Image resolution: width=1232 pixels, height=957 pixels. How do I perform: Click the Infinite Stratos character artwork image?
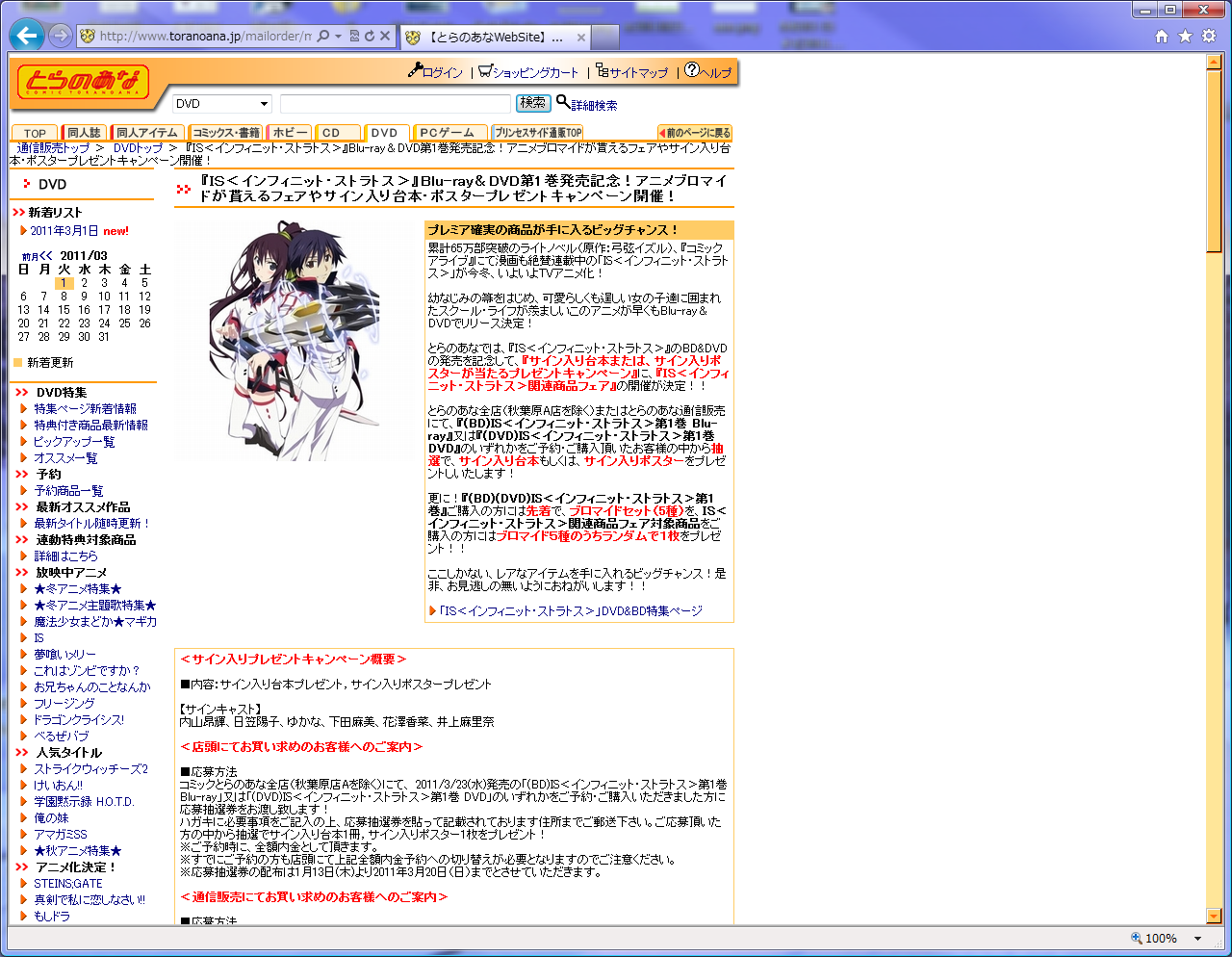click(x=295, y=341)
